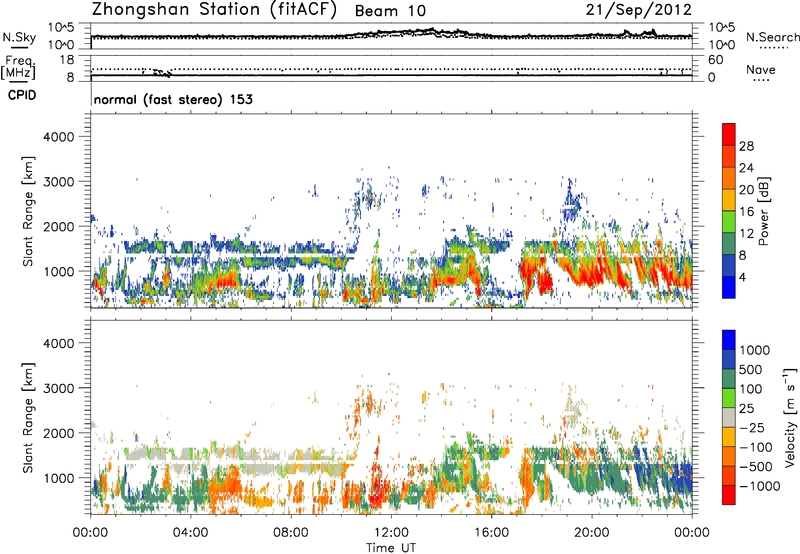The height and width of the screenshot is (554, 800).
Task: Click the 04:00 time tick label
Action: coord(190,533)
